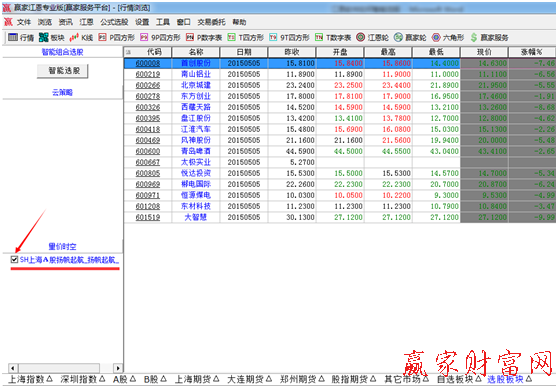Open 赢家服务 dollar icon in toolbar
The image size is (558, 388).
(474, 37)
